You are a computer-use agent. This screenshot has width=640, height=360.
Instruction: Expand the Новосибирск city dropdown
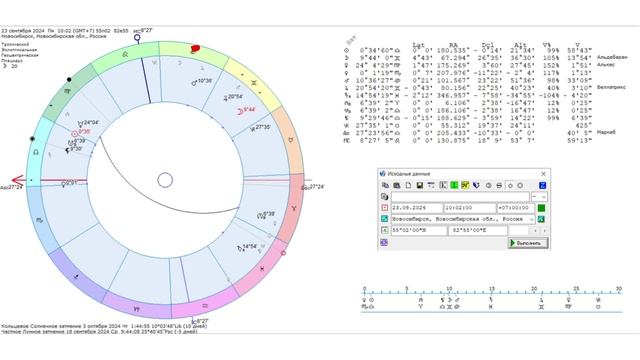tap(531, 219)
